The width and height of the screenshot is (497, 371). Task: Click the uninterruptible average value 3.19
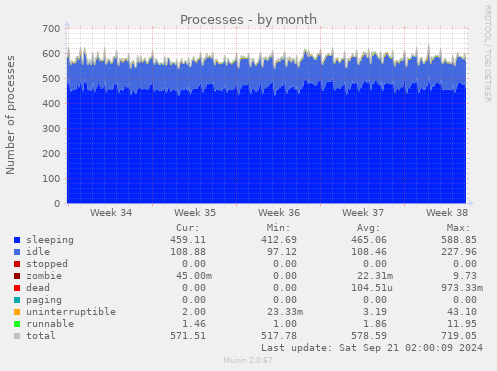375,312
